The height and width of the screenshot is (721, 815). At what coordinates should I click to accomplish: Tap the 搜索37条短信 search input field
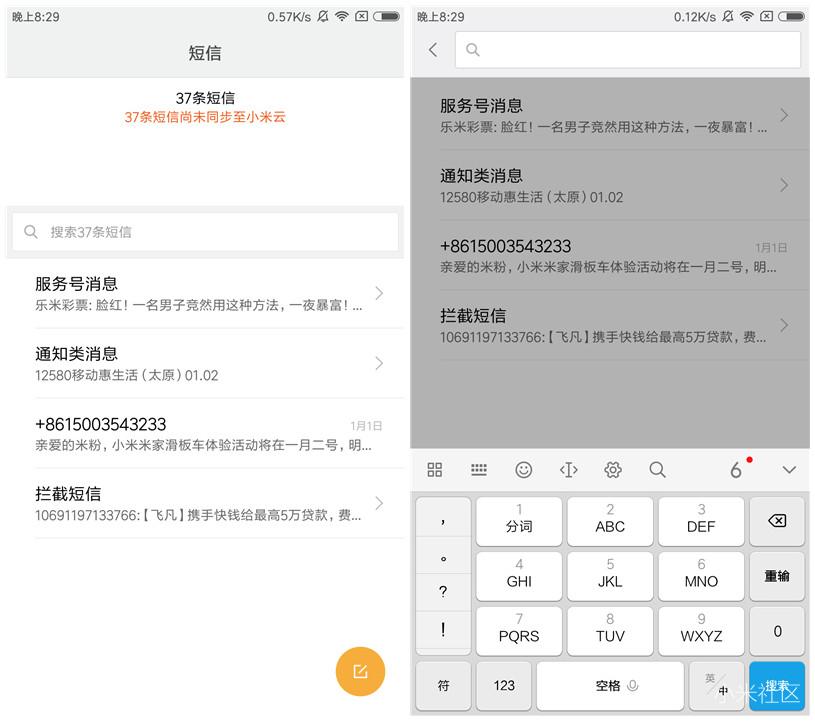point(205,231)
